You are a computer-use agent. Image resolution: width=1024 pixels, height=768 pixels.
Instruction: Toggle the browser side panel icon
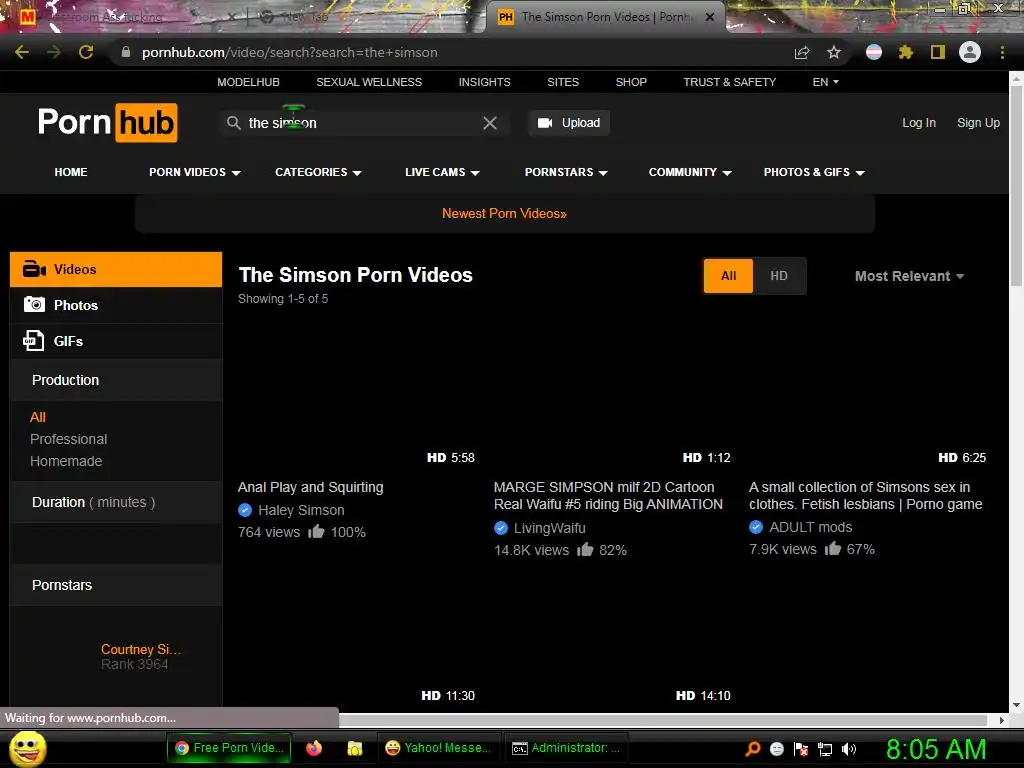coord(938,52)
